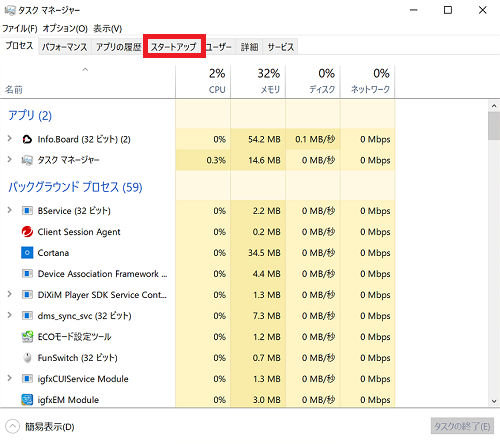Click the タスクの終了(E) button
The height and width of the screenshot is (444, 500).
click(x=462, y=426)
